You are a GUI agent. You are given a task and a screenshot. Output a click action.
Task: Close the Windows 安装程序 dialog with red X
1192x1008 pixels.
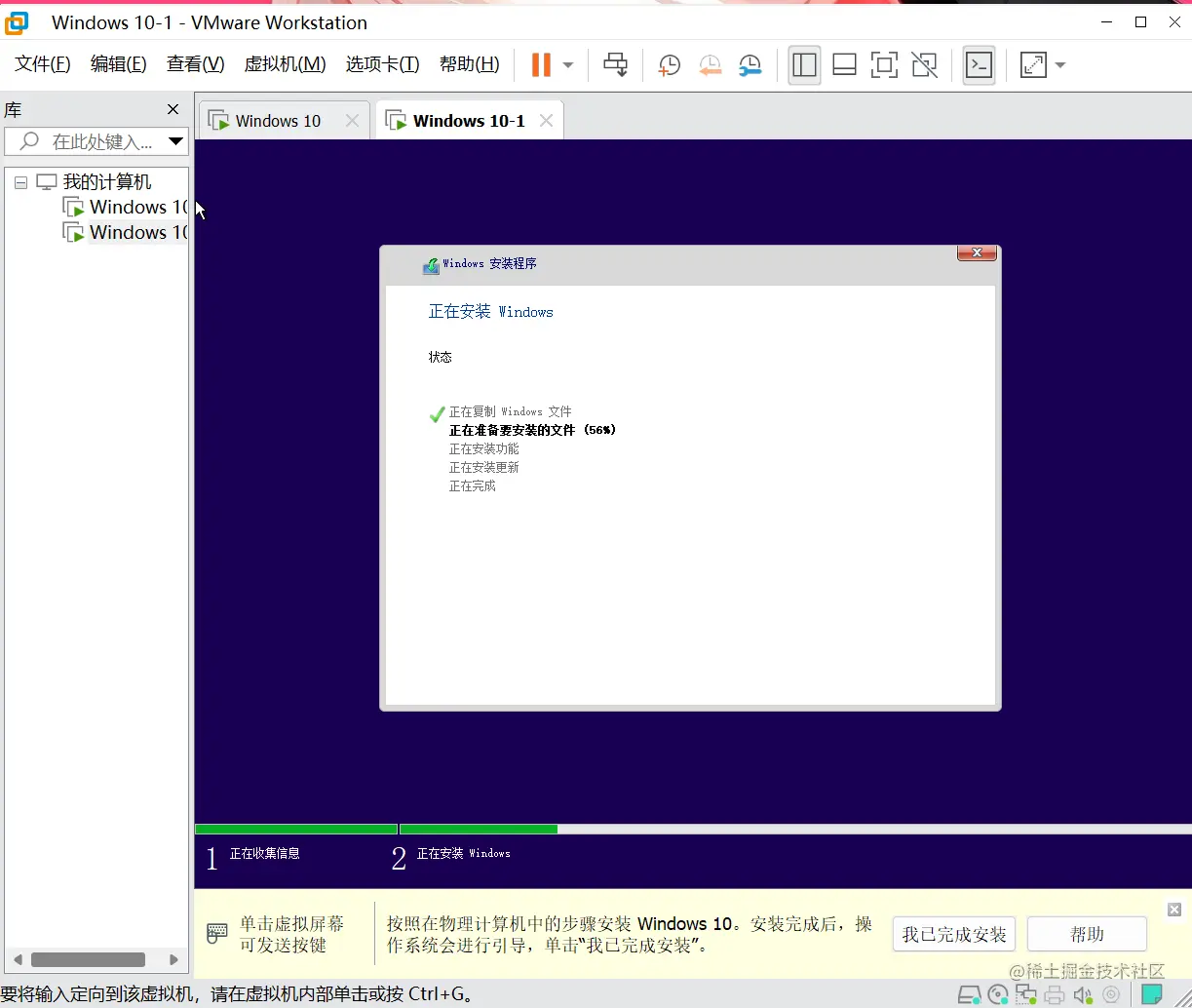977,253
